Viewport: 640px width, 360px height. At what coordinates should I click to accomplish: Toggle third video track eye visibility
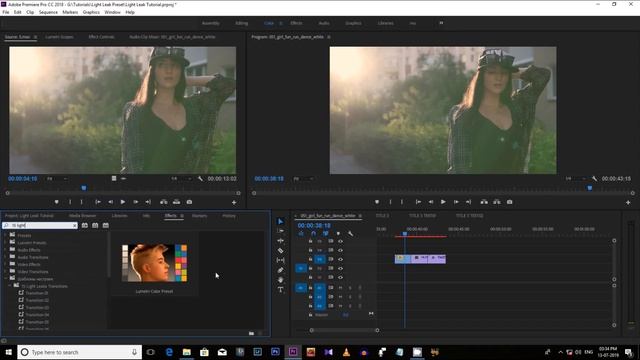point(340,259)
